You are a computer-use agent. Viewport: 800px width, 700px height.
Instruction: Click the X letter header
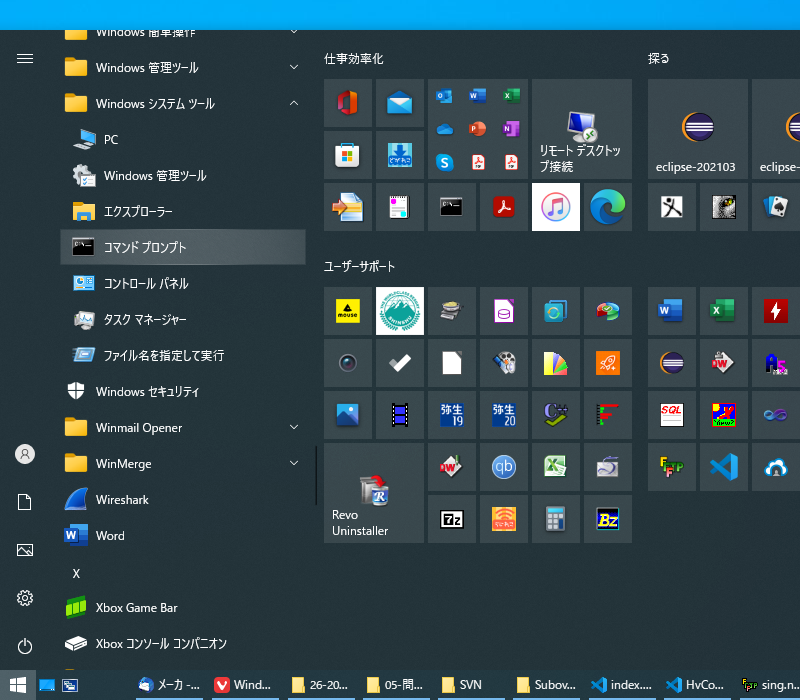[x=76, y=573]
